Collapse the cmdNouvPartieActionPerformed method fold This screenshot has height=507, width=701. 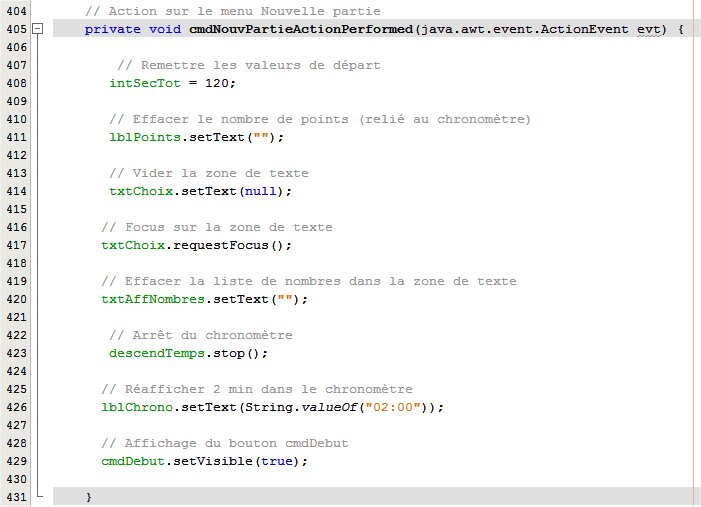click(38, 29)
